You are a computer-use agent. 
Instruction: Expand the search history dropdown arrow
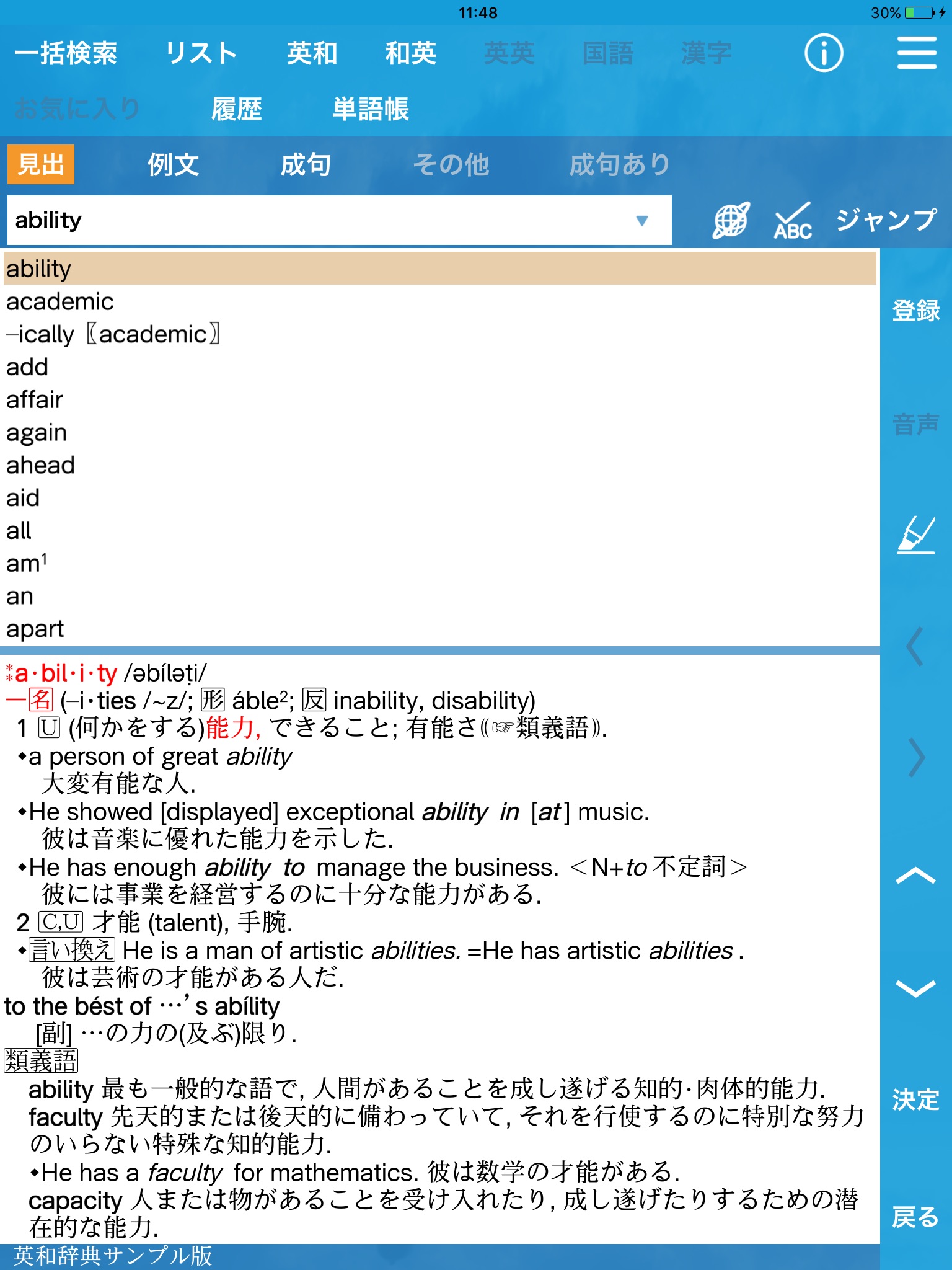pos(642,220)
